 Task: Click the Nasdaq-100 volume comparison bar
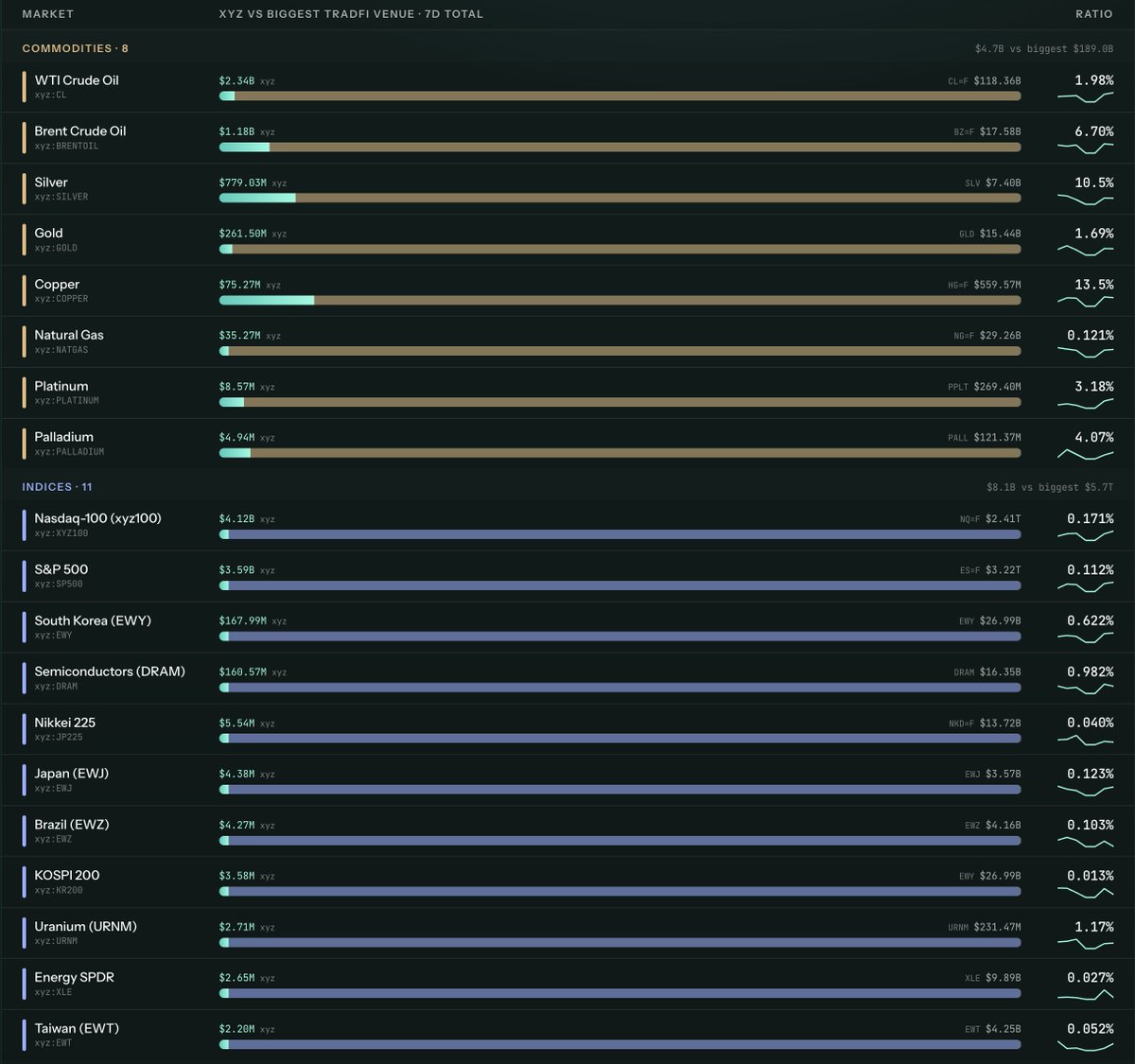(x=620, y=534)
